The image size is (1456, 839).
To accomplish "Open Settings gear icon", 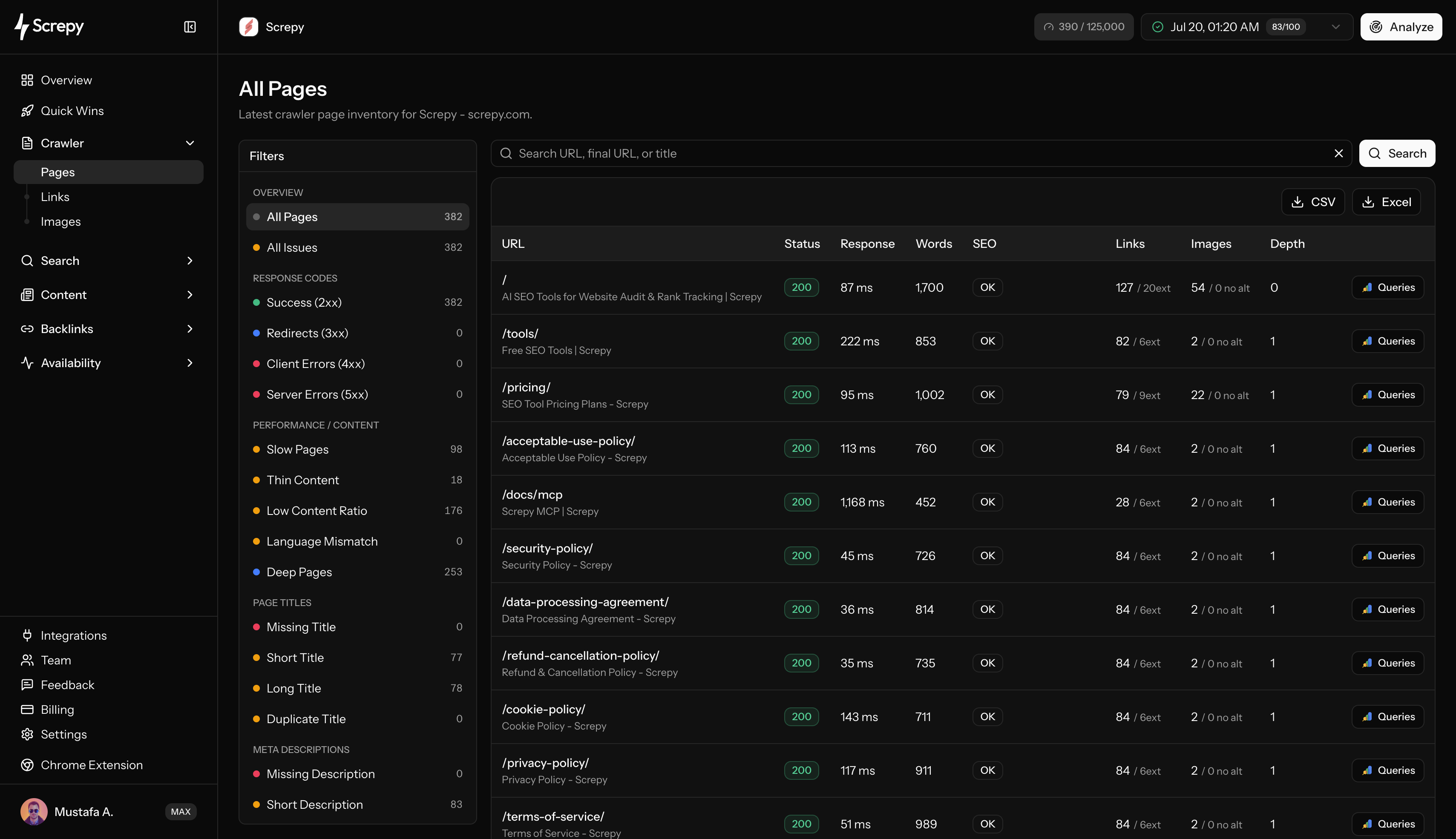I will pos(27,734).
